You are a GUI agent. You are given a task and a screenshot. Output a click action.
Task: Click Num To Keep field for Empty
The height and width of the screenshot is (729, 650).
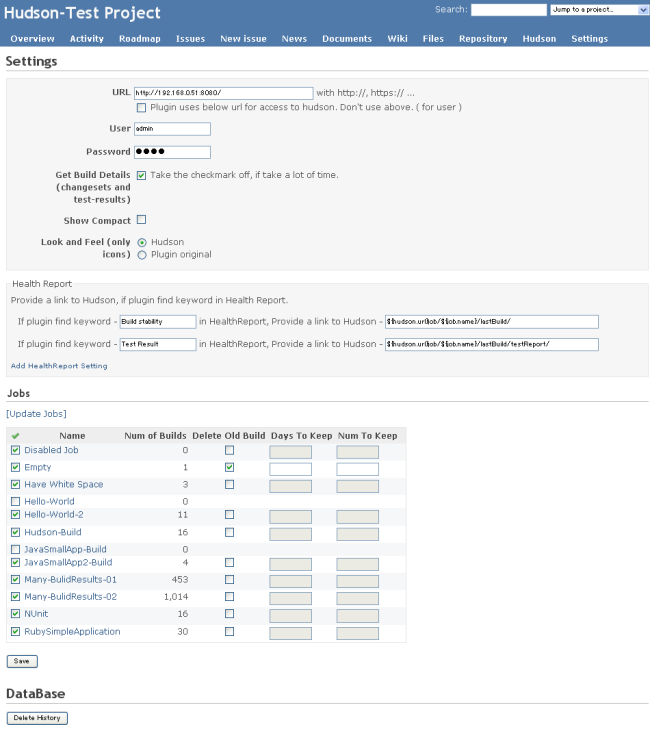pos(358,469)
